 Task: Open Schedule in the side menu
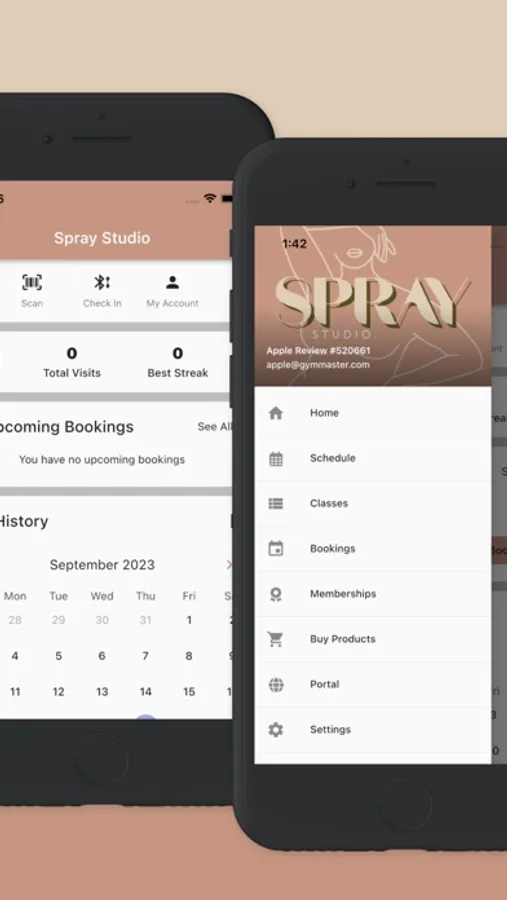373,458
